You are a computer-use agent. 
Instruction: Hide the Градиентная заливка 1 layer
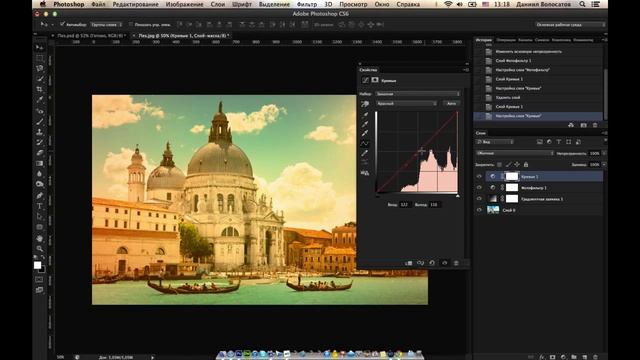[x=479, y=199]
